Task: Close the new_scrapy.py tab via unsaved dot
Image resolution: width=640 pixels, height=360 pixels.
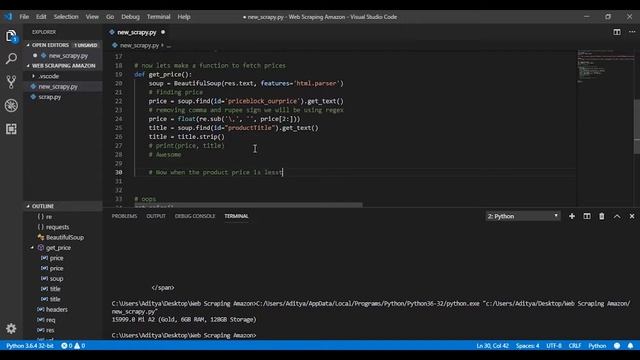Action: coord(163,32)
